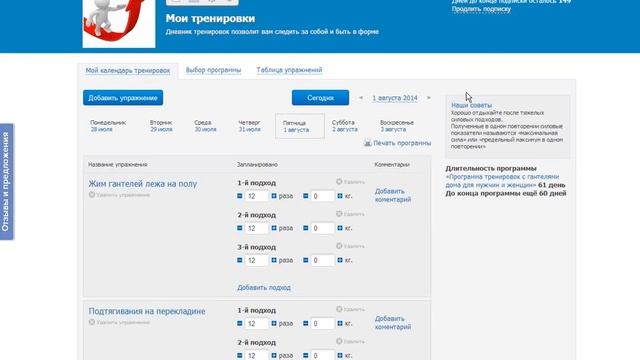Increase reps in Жим гантелей 1-й подход
The image size is (640, 360).
click(274, 196)
